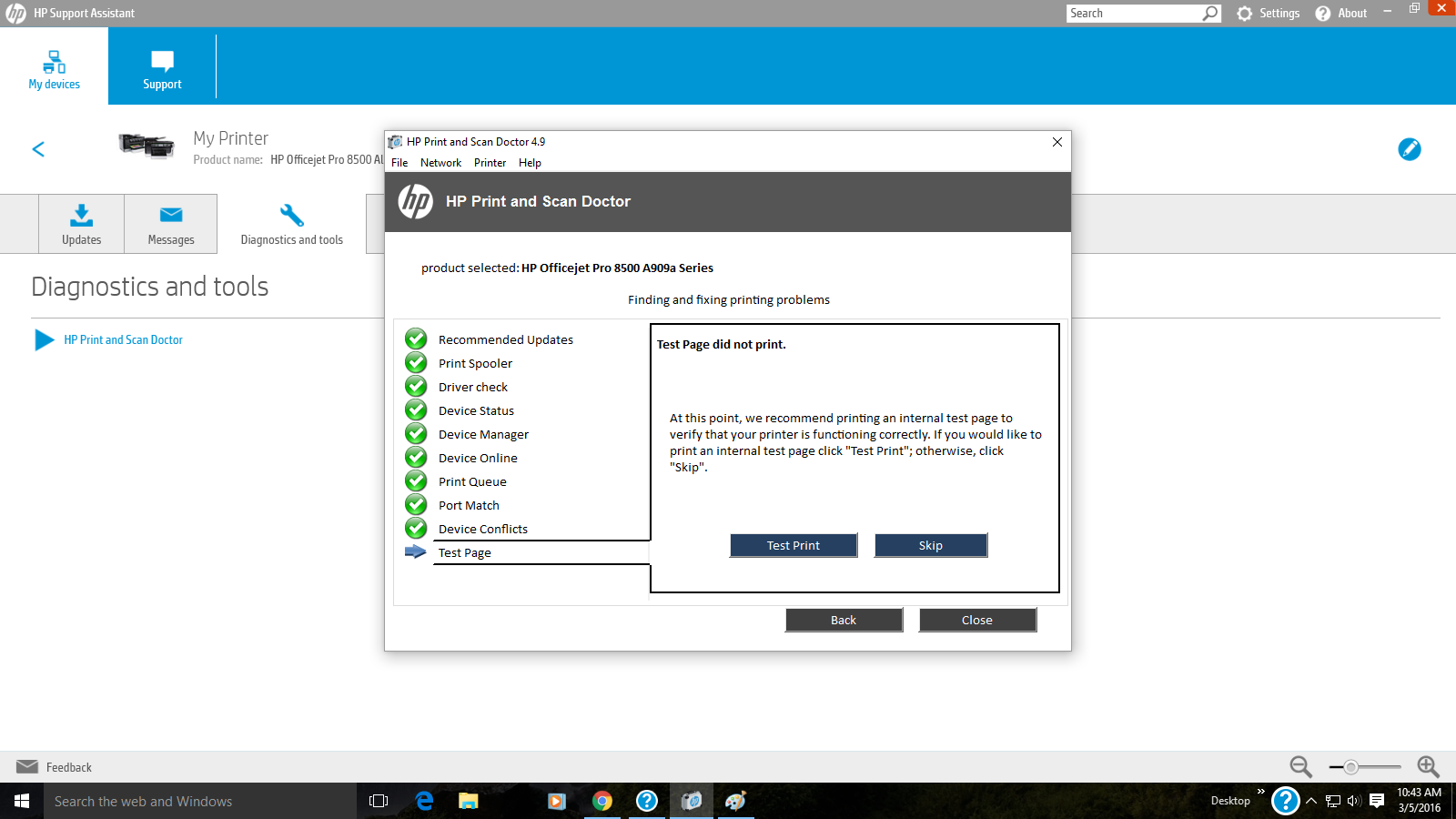
Task: Click the Device Manager green check icon
Action: [416, 434]
